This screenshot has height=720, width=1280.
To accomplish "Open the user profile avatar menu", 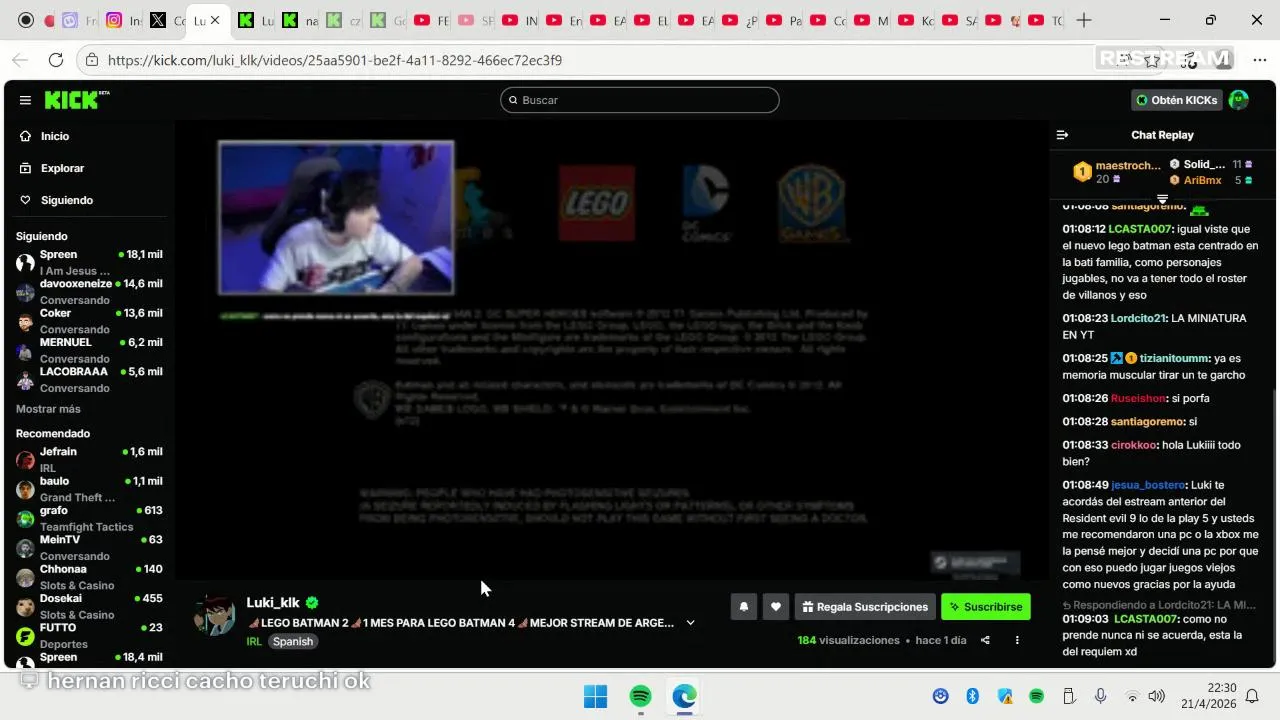I will [x=1239, y=100].
